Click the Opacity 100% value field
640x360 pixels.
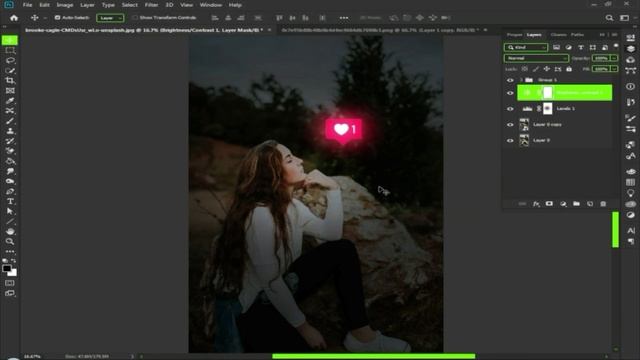point(601,58)
